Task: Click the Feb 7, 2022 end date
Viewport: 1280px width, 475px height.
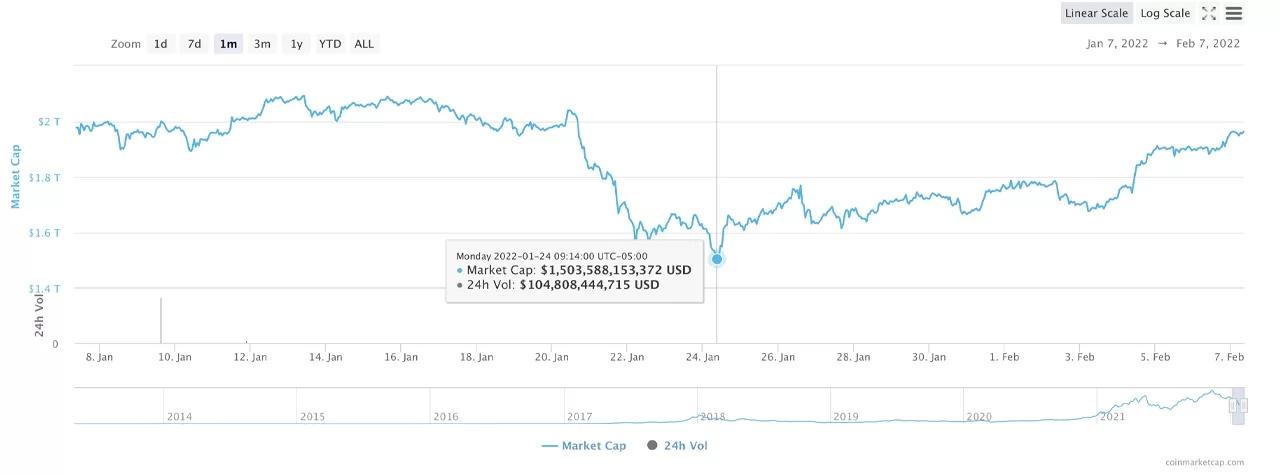Action: [1208, 43]
